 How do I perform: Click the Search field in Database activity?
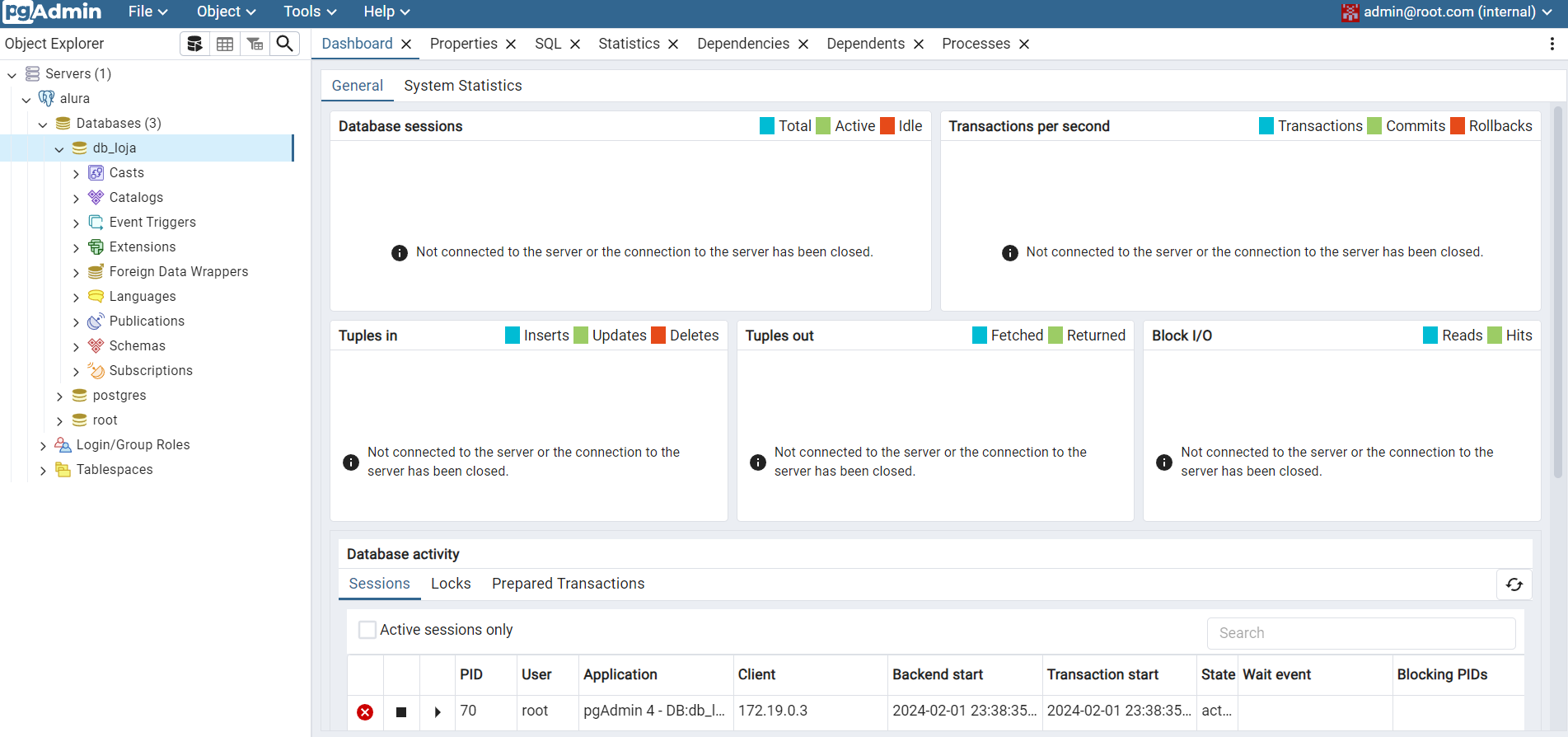pos(1361,633)
